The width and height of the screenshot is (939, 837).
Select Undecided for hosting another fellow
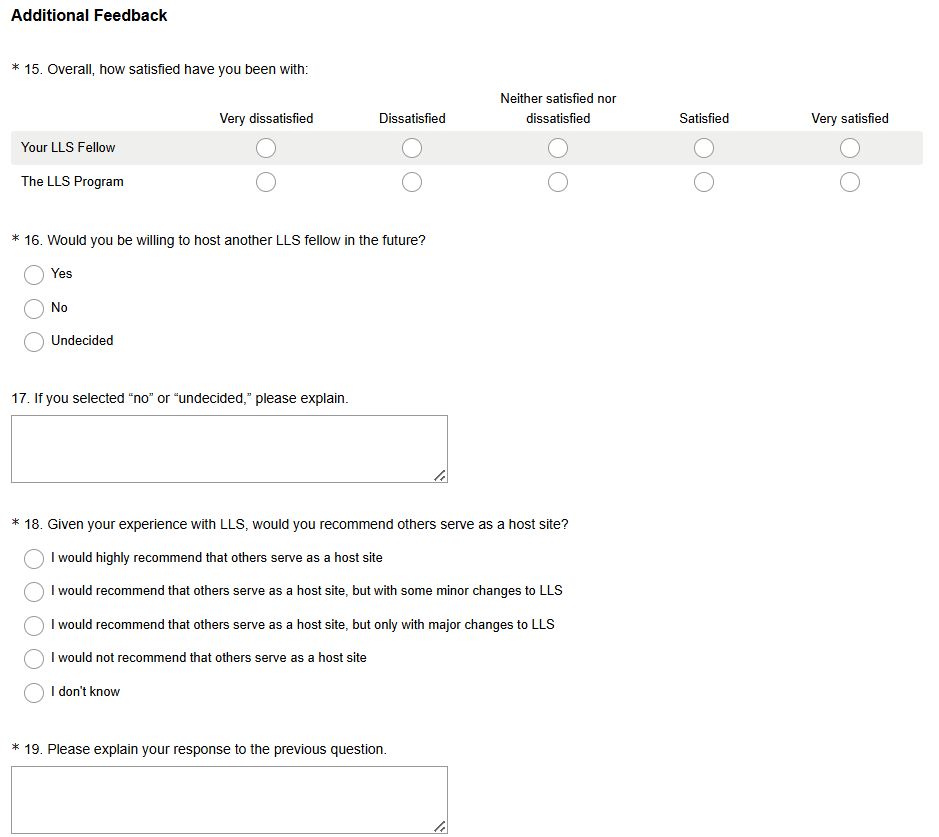[34, 341]
